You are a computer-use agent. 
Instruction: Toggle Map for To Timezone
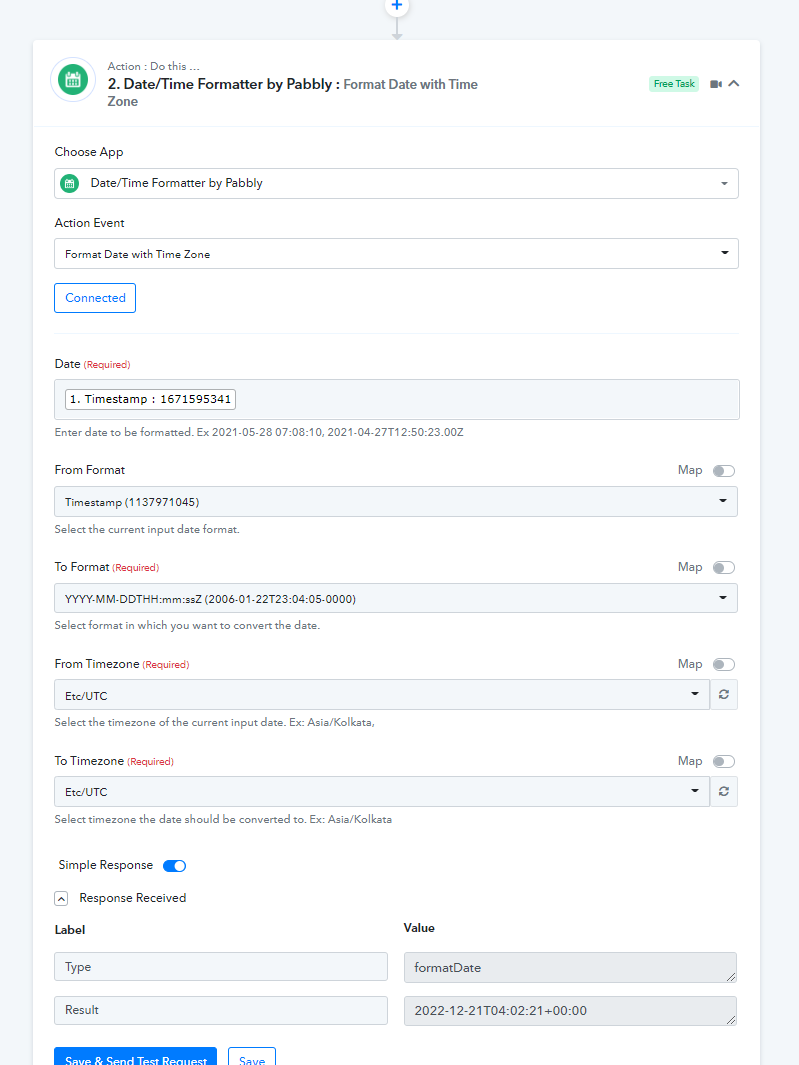point(724,761)
